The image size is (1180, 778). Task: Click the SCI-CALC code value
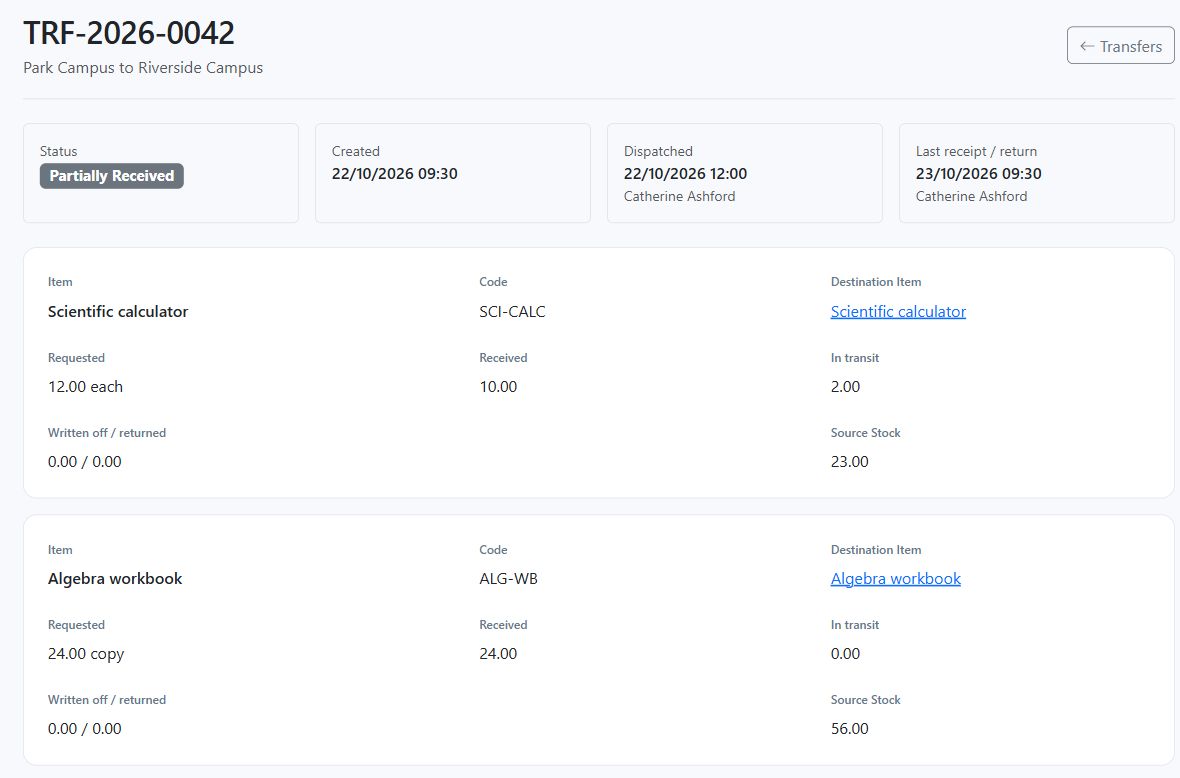tap(512, 312)
